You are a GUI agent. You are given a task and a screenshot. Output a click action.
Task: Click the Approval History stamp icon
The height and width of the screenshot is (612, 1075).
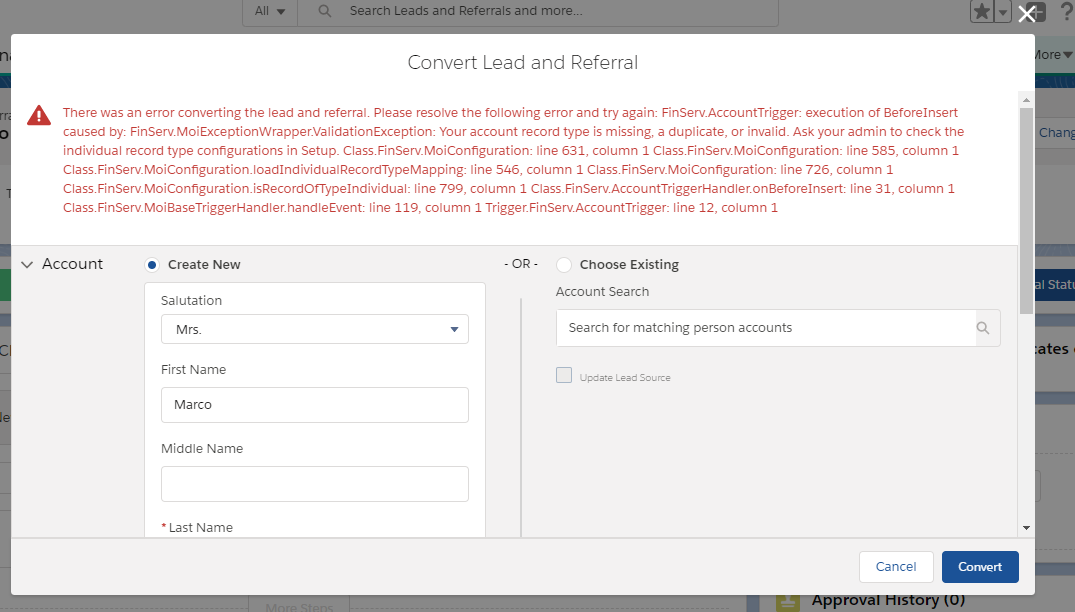[788, 600]
